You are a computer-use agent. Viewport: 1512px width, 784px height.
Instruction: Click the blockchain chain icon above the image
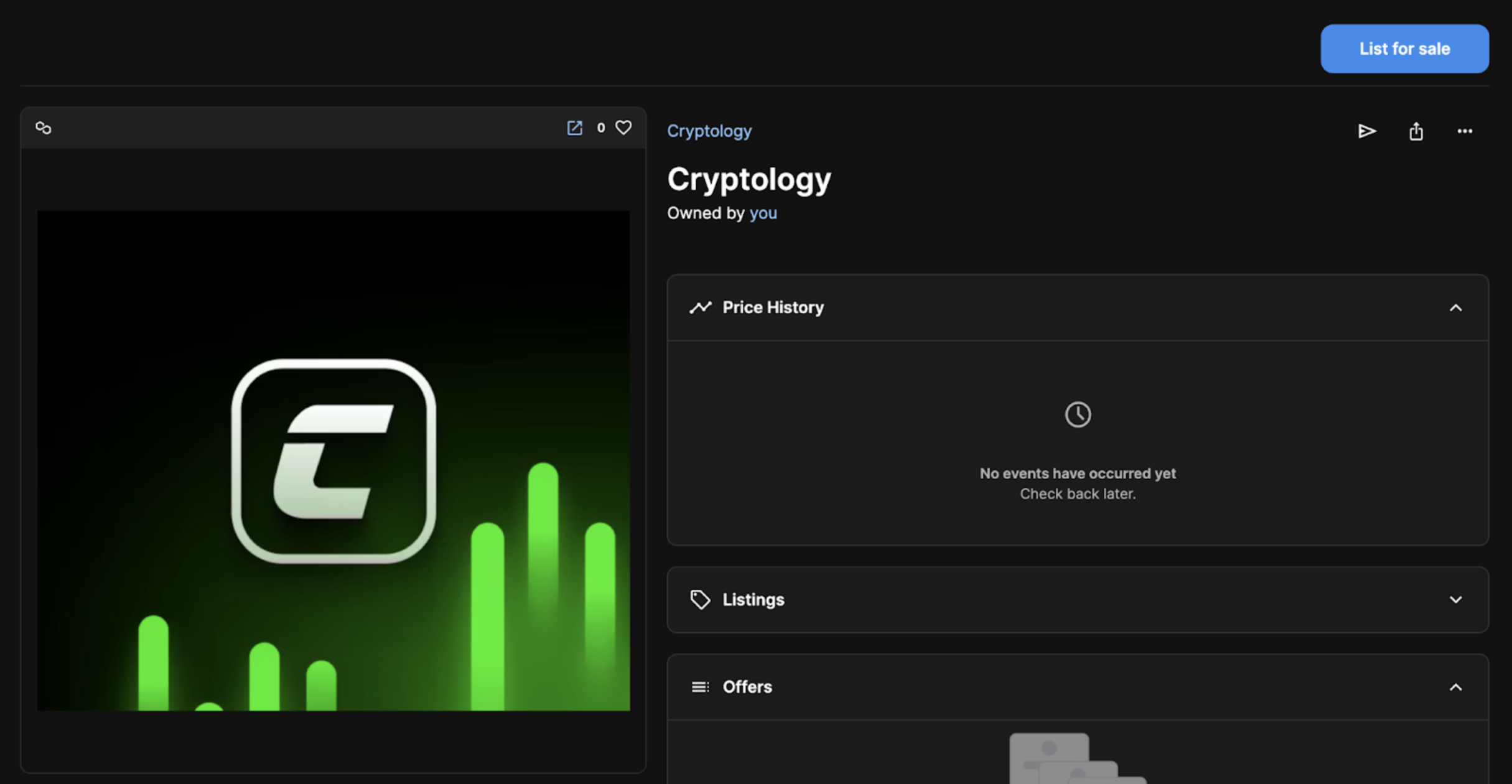coord(43,128)
